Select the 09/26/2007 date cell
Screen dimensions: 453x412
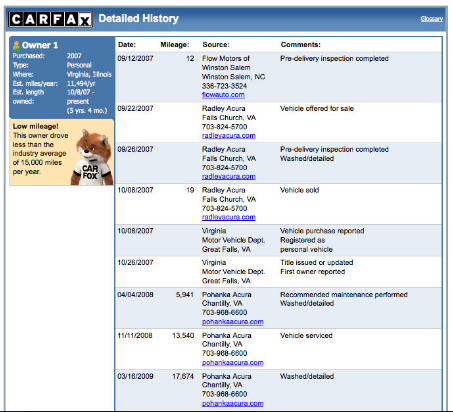point(135,149)
